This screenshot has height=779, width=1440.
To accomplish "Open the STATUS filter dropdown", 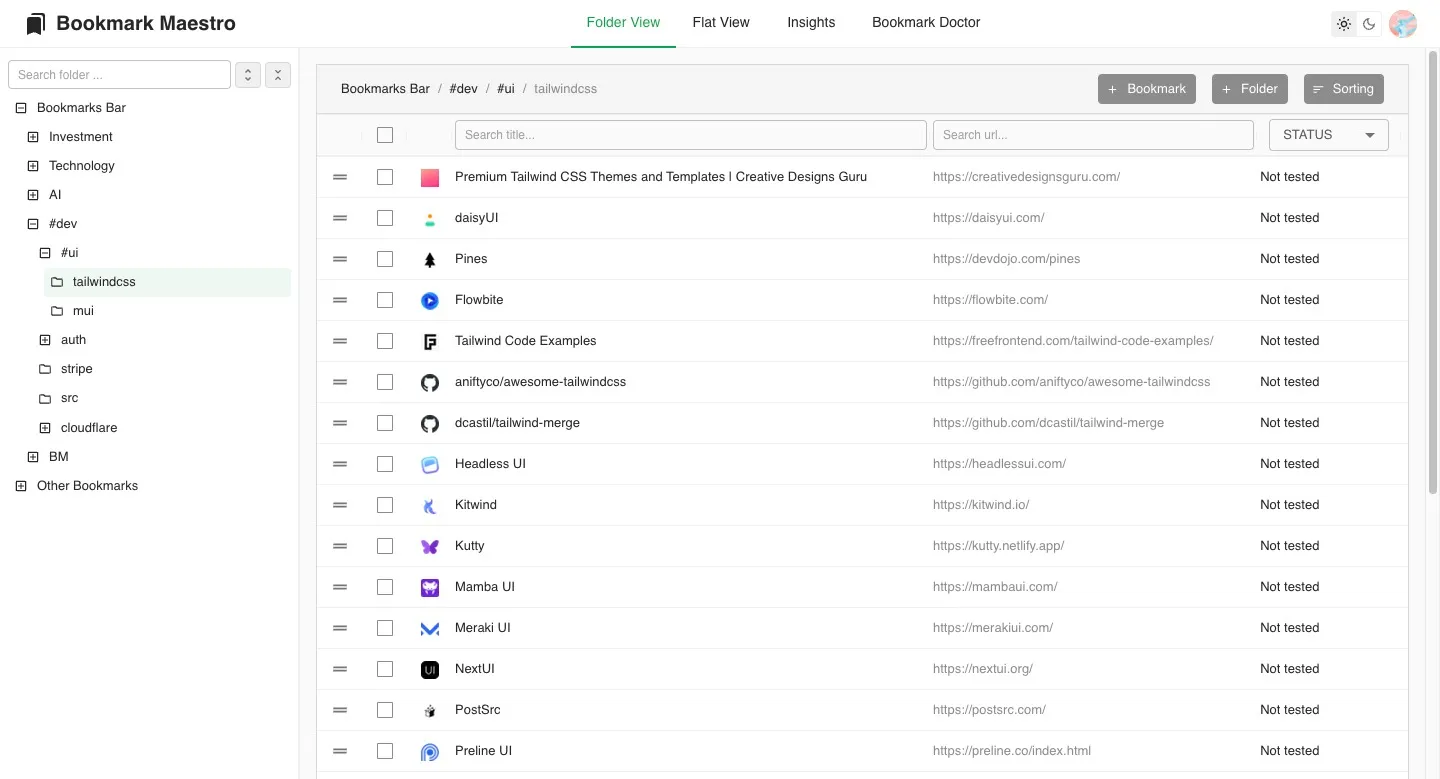I will tap(1328, 135).
